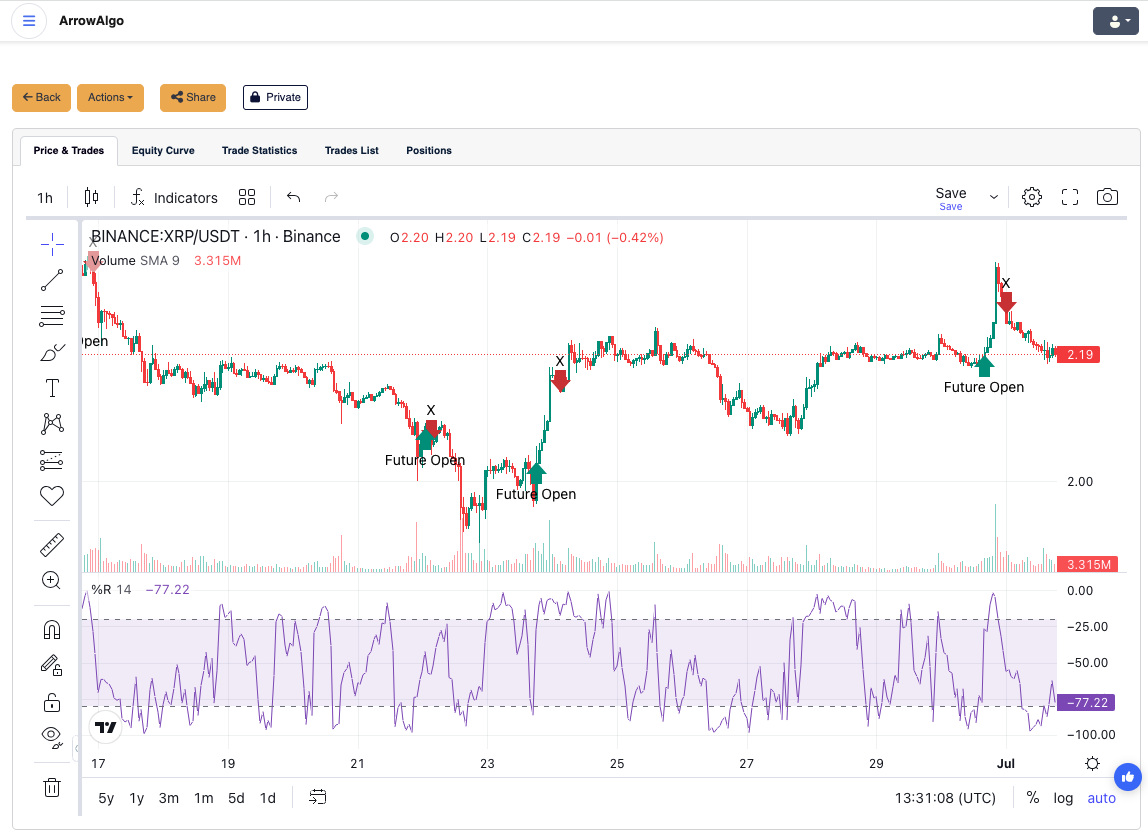
Task: Click the 2.19 current price label
Action: click(x=1078, y=354)
